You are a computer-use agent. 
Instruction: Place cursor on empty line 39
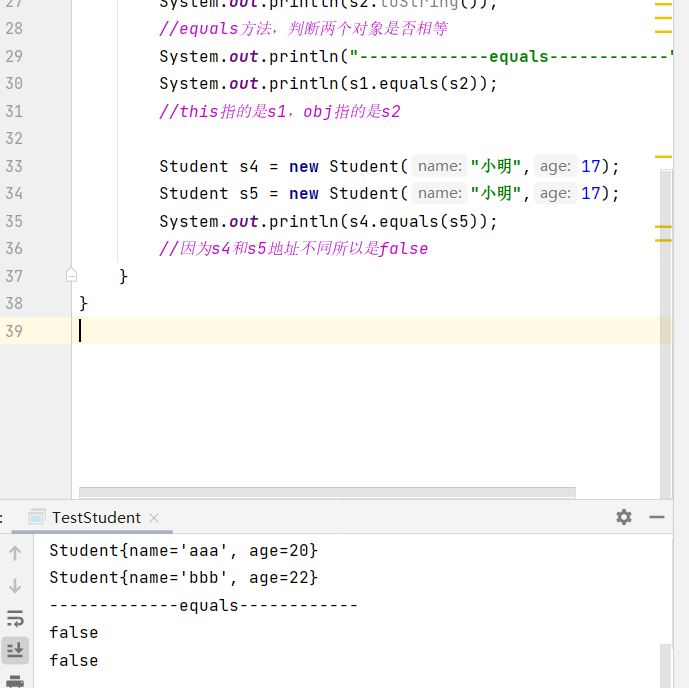(300, 331)
